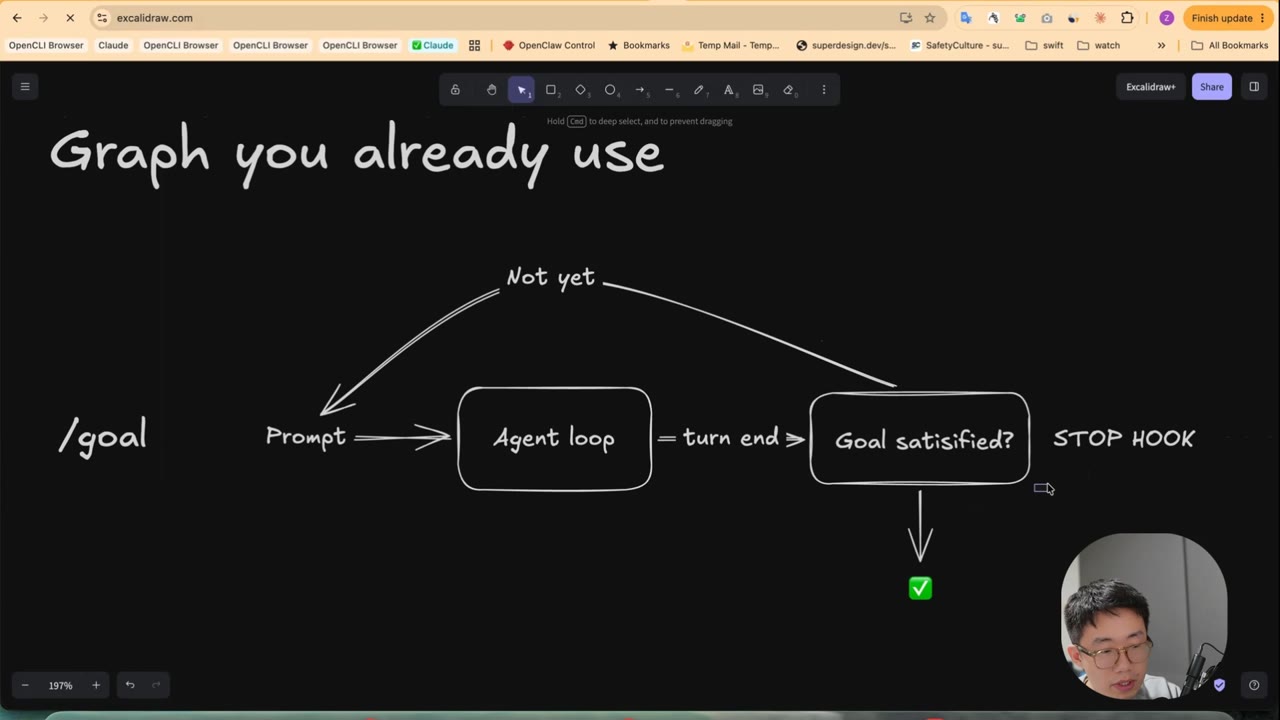Select the 'Agent loop' box
Image resolution: width=1280 pixels, height=720 pixels.
(x=555, y=439)
